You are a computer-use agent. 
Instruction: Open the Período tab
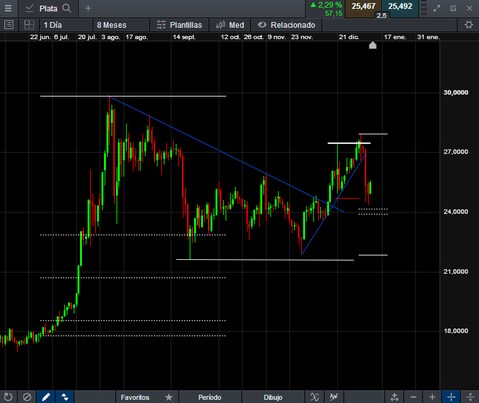(210, 397)
